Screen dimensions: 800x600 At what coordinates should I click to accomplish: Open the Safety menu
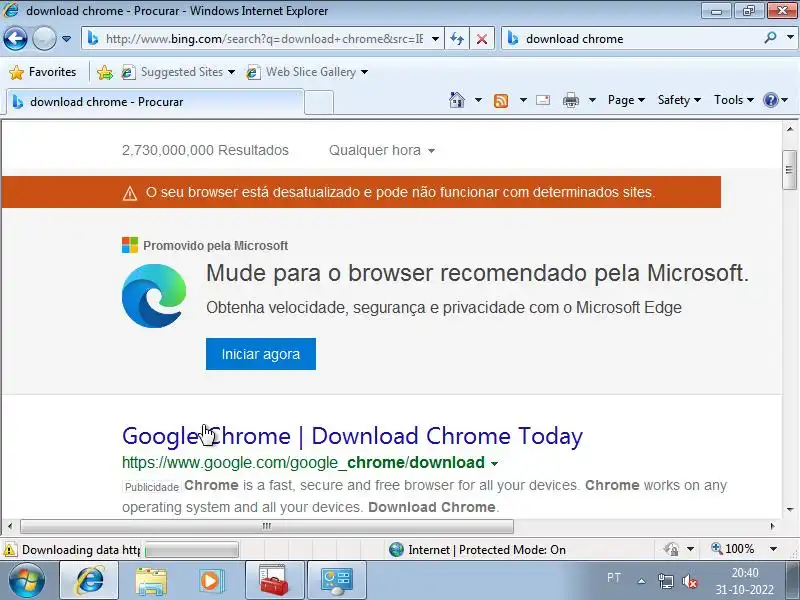(679, 100)
